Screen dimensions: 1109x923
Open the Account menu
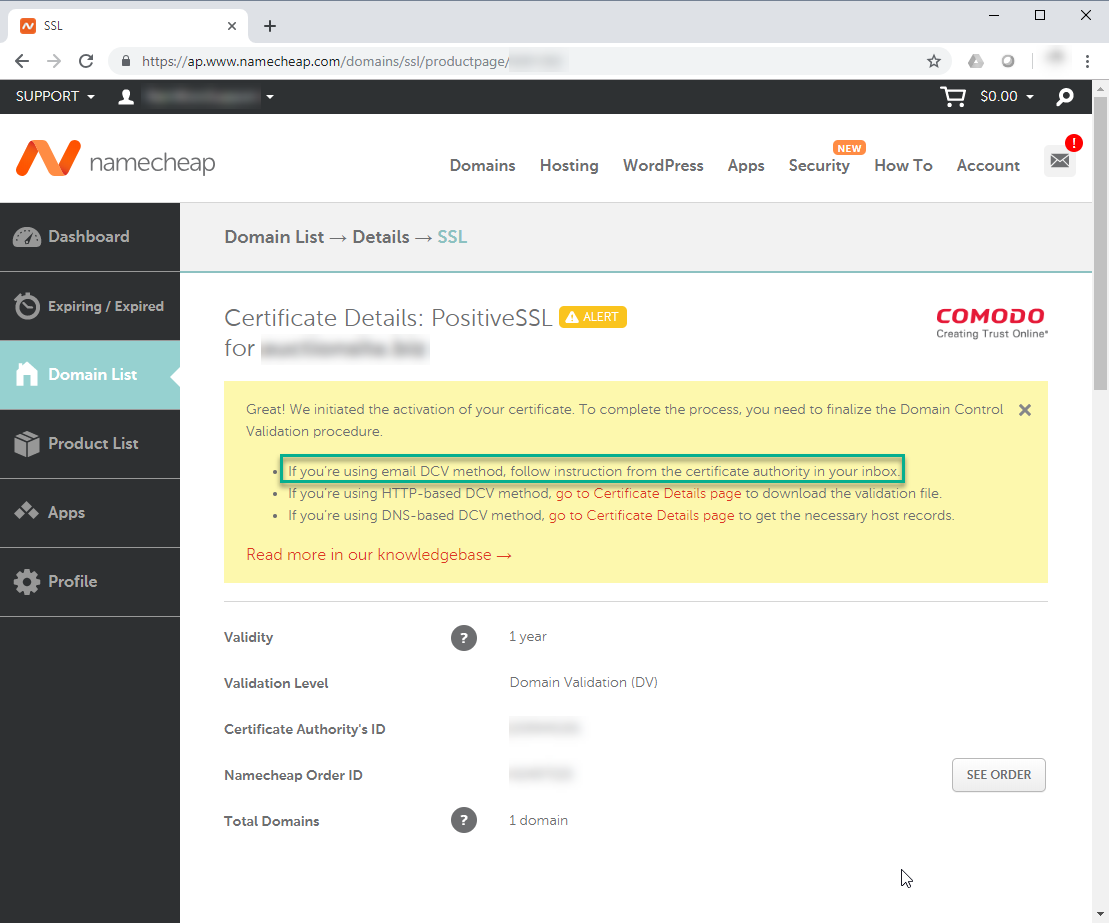click(988, 166)
